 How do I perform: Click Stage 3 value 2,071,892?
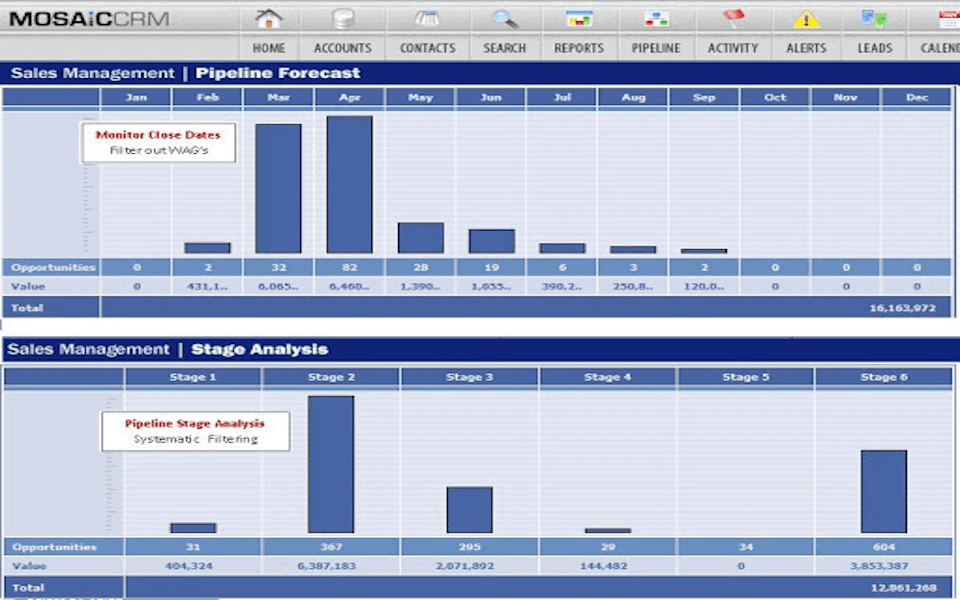coord(465,566)
